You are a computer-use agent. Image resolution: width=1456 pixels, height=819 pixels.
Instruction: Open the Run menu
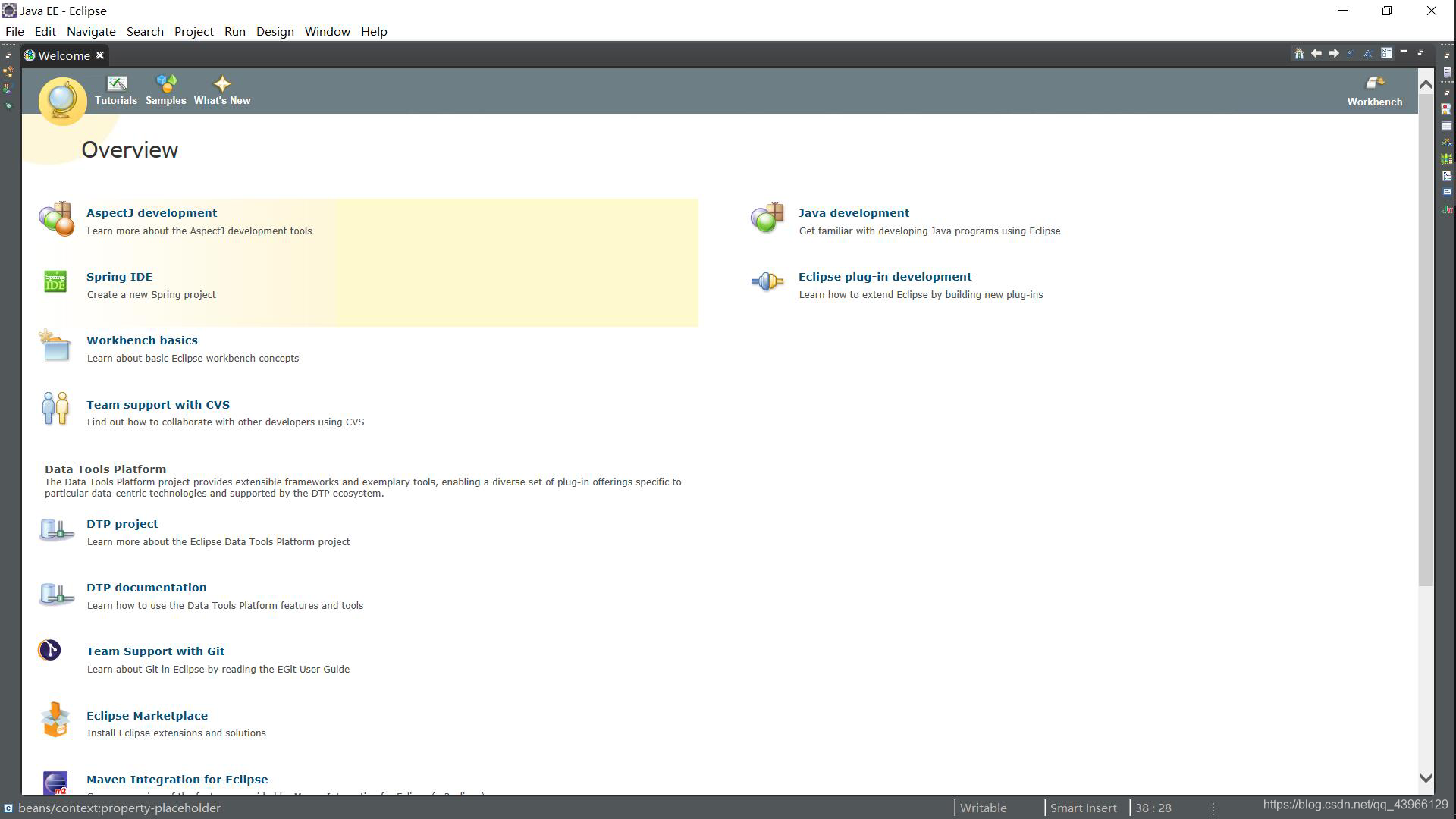tap(235, 31)
